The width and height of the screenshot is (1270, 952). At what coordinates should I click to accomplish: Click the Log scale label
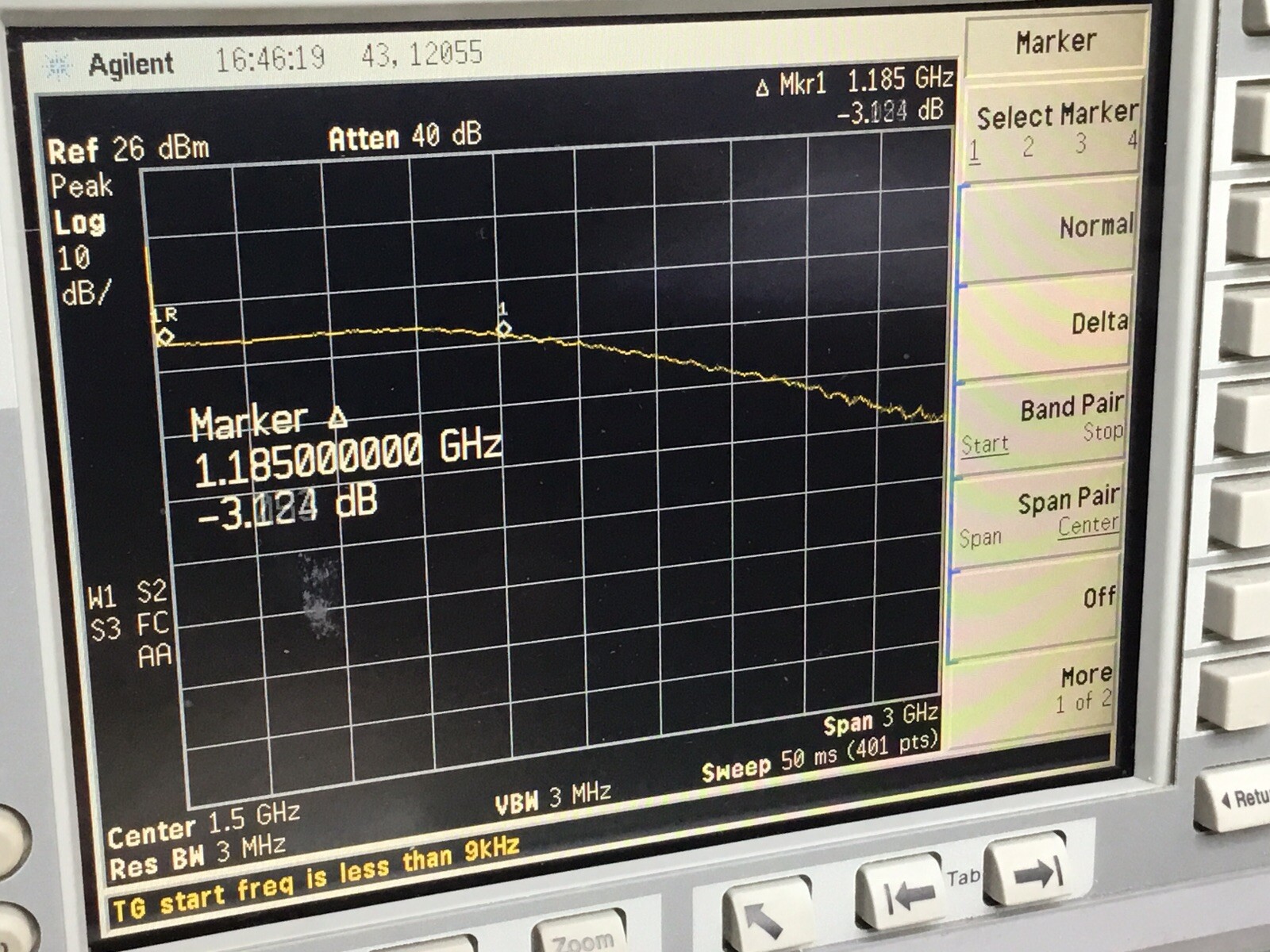coord(79,222)
